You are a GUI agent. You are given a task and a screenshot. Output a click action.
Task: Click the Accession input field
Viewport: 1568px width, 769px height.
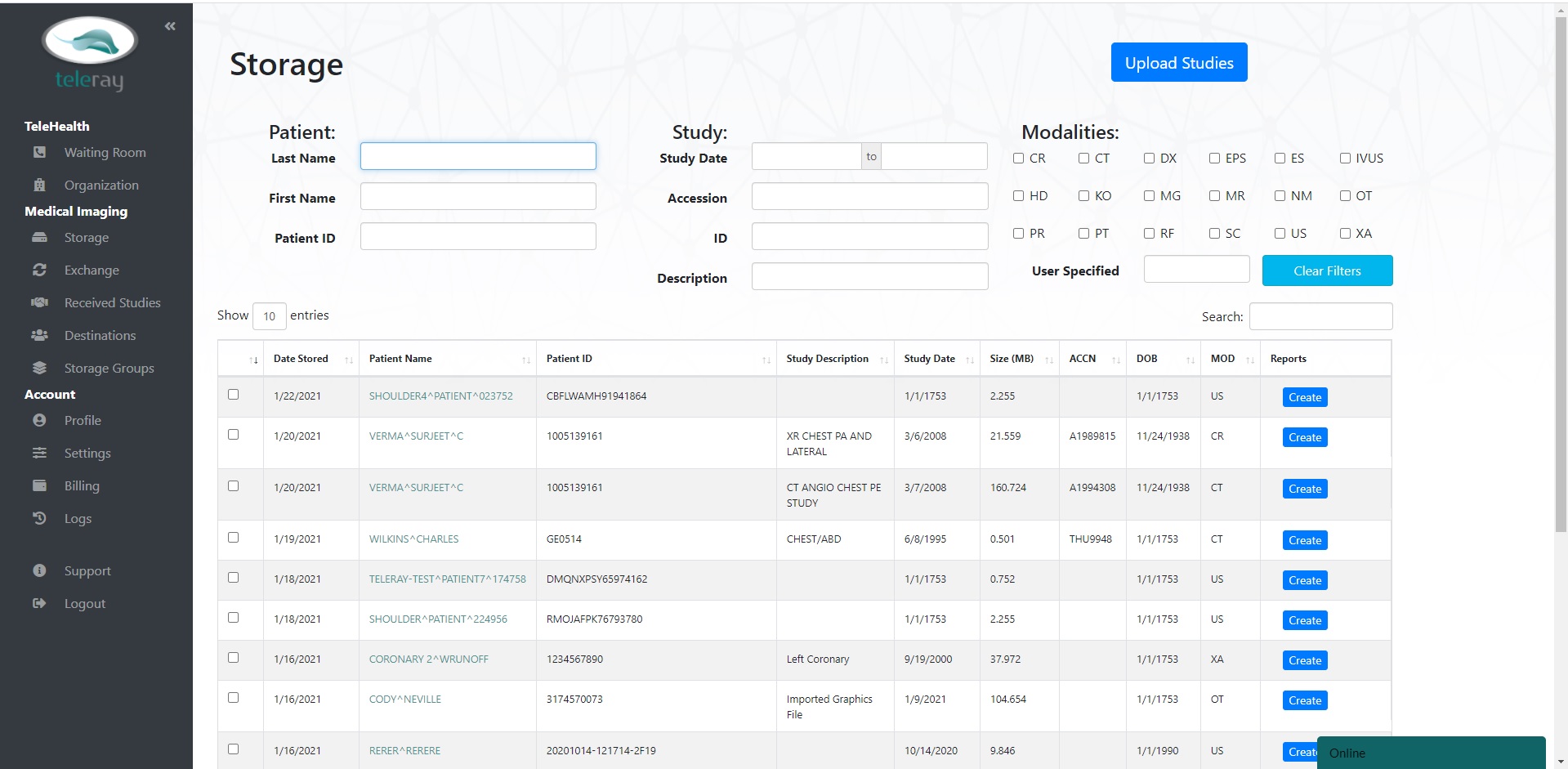869,196
